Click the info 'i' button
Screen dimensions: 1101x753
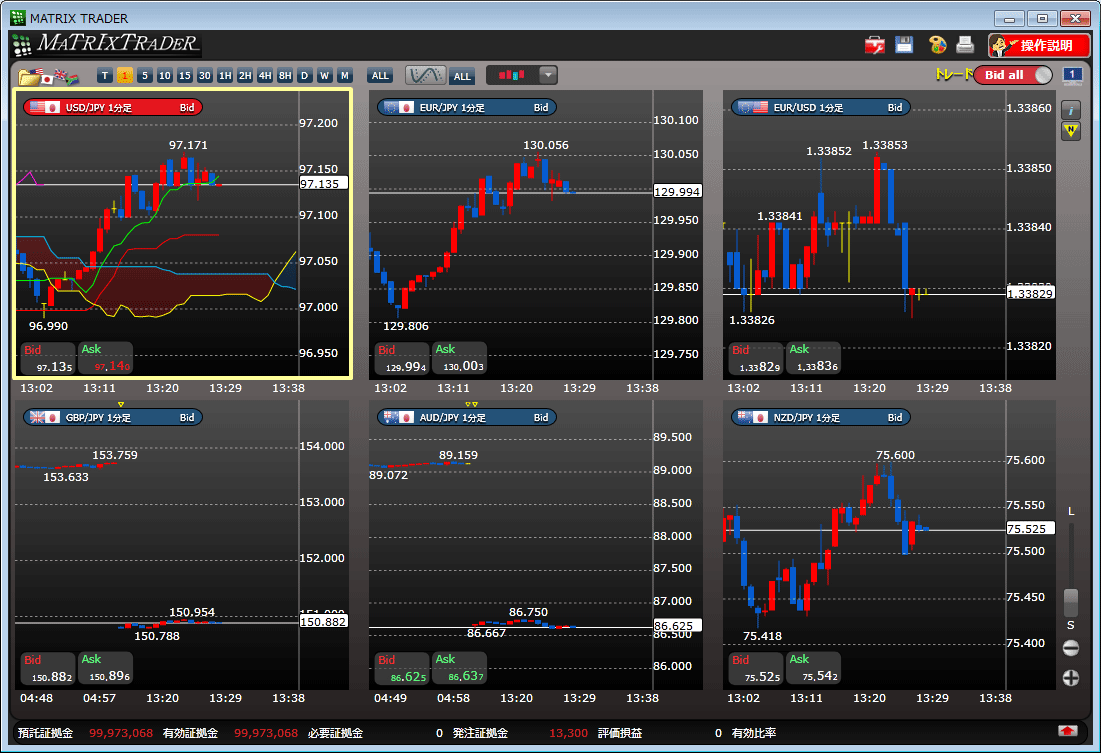click(1070, 110)
